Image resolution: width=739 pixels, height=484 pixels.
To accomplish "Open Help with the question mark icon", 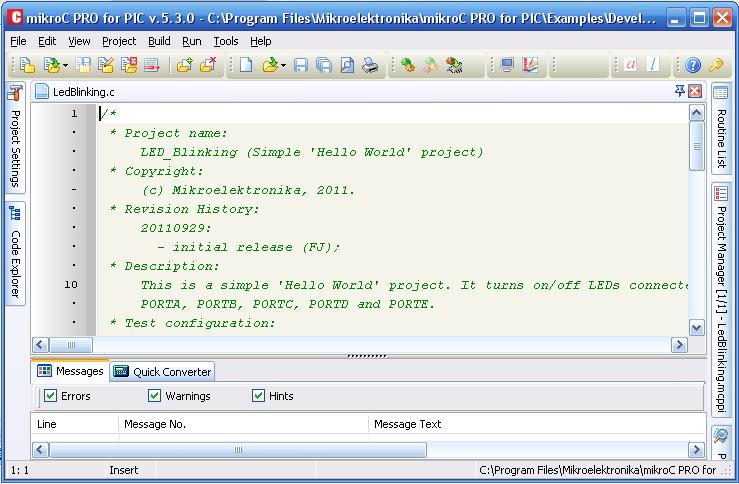I will (692, 65).
